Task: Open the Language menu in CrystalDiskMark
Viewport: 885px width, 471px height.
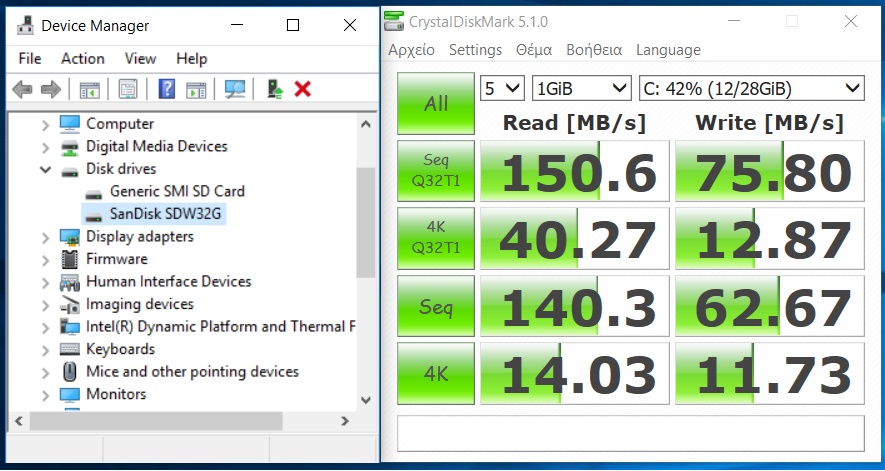Action: pyautogui.click(x=668, y=50)
